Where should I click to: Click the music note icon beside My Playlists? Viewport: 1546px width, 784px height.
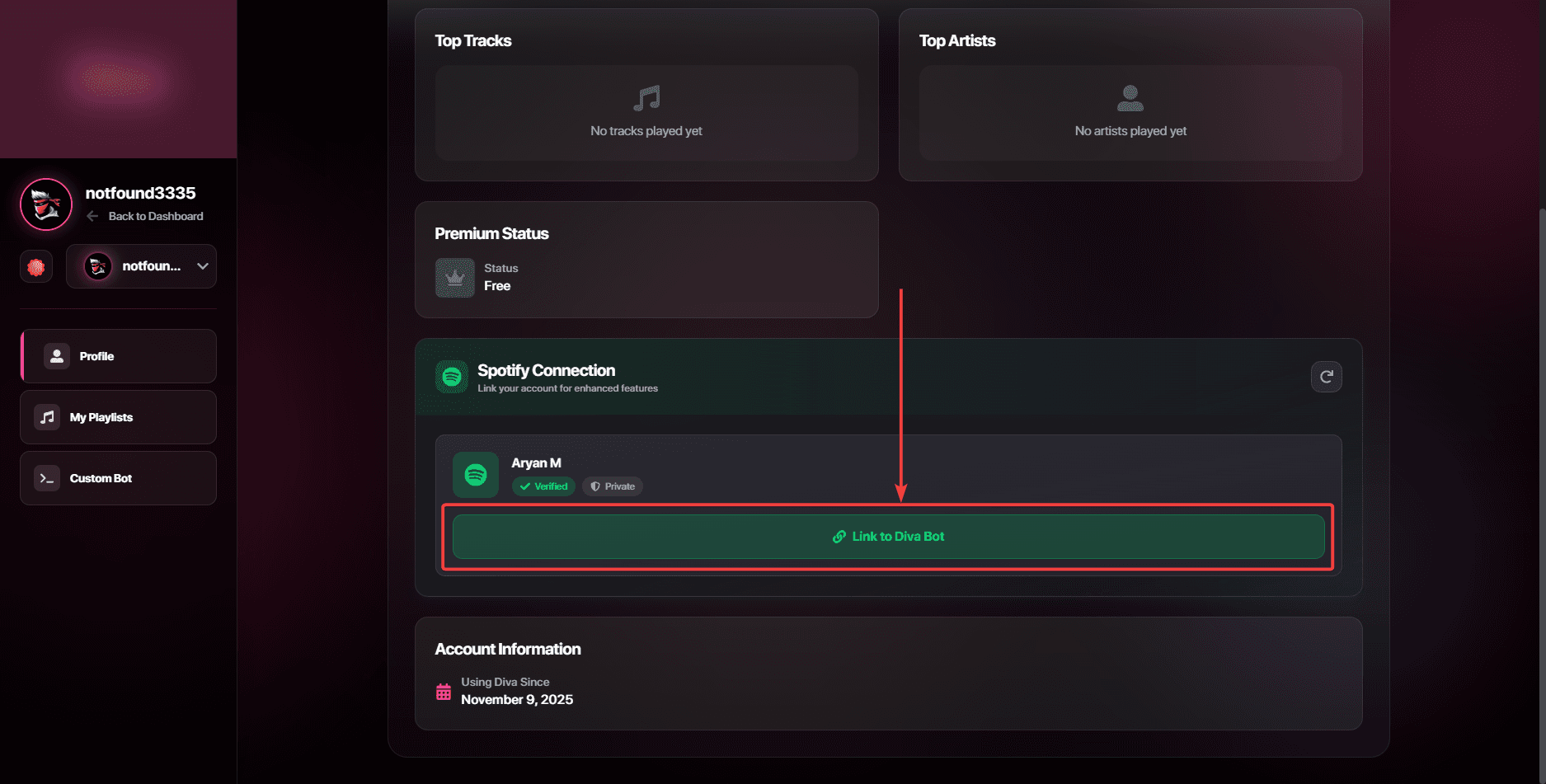click(47, 417)
